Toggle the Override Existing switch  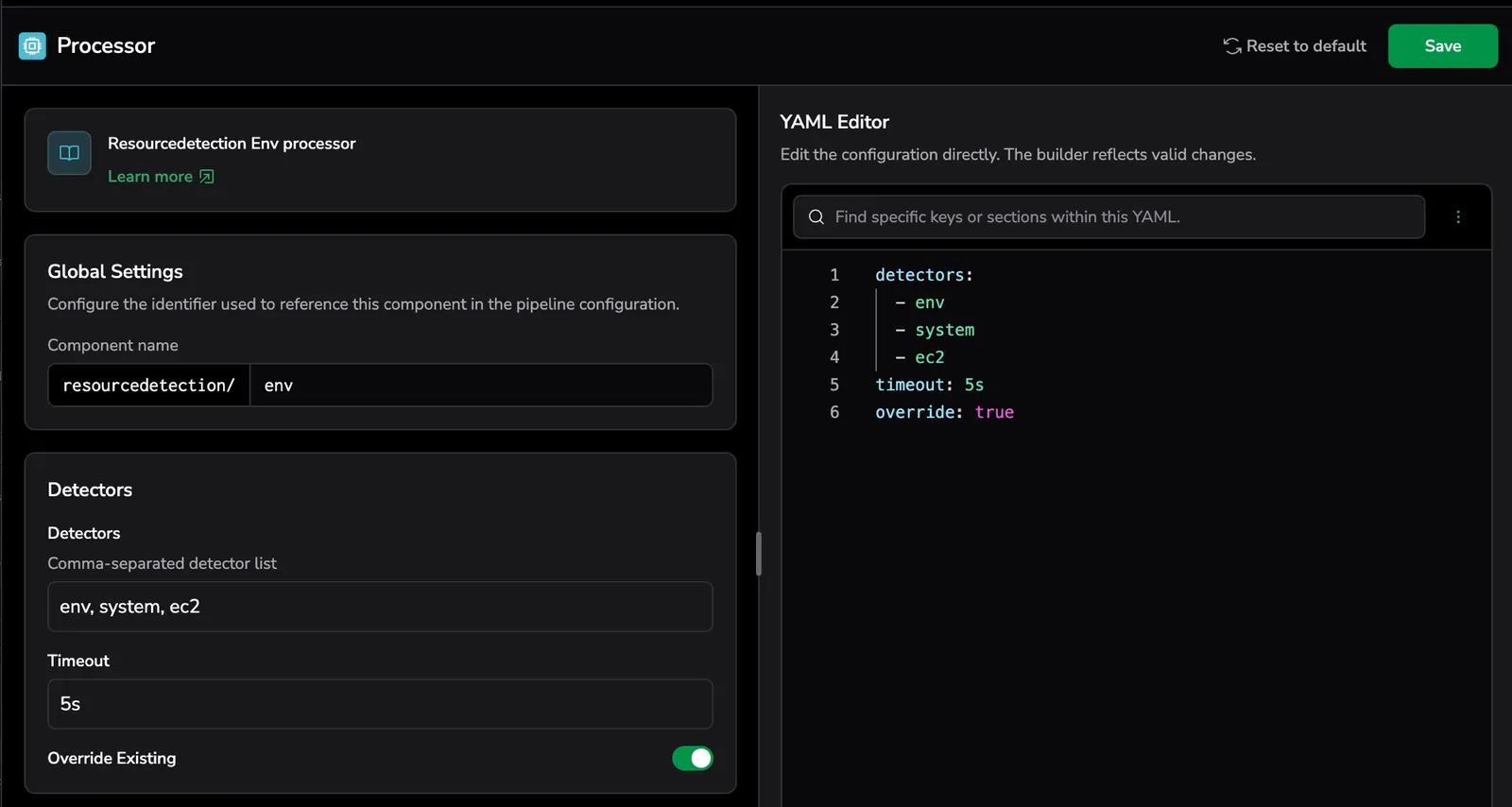coord(692,758)
